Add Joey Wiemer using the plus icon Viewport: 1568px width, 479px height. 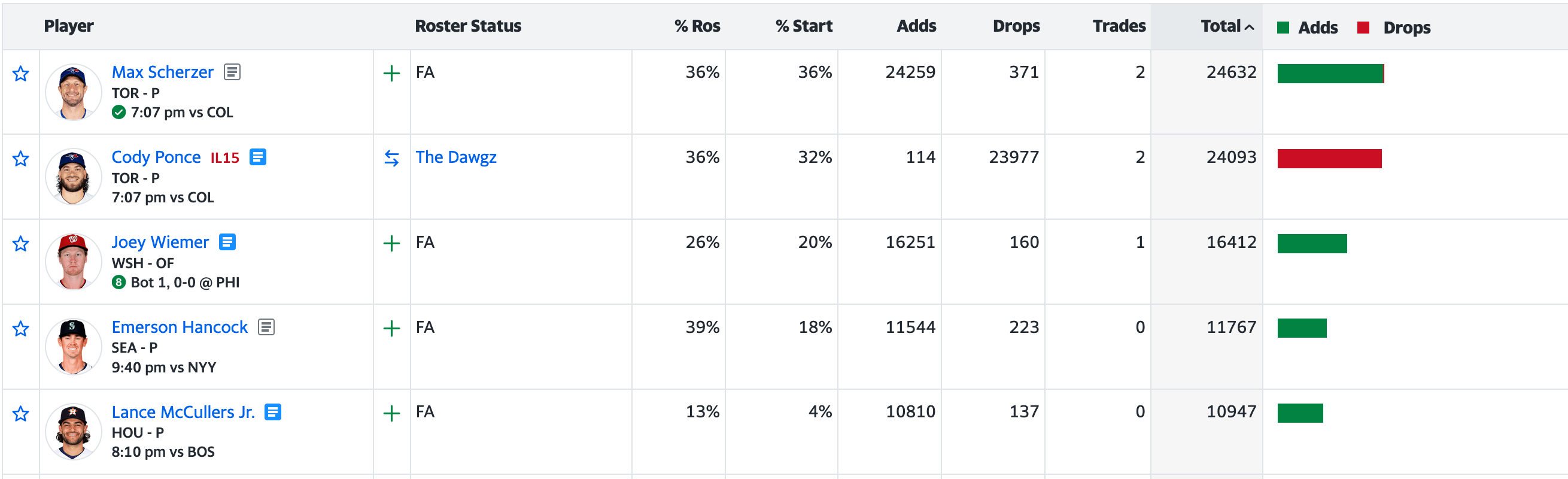coord(391,244)
